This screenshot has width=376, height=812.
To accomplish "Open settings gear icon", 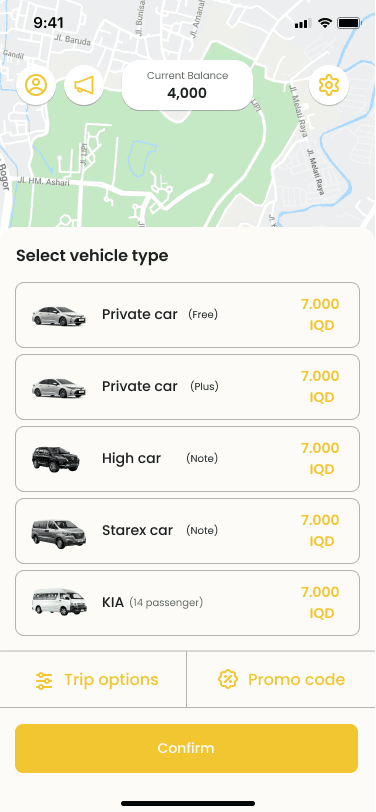I will click(x=329, y=85).
